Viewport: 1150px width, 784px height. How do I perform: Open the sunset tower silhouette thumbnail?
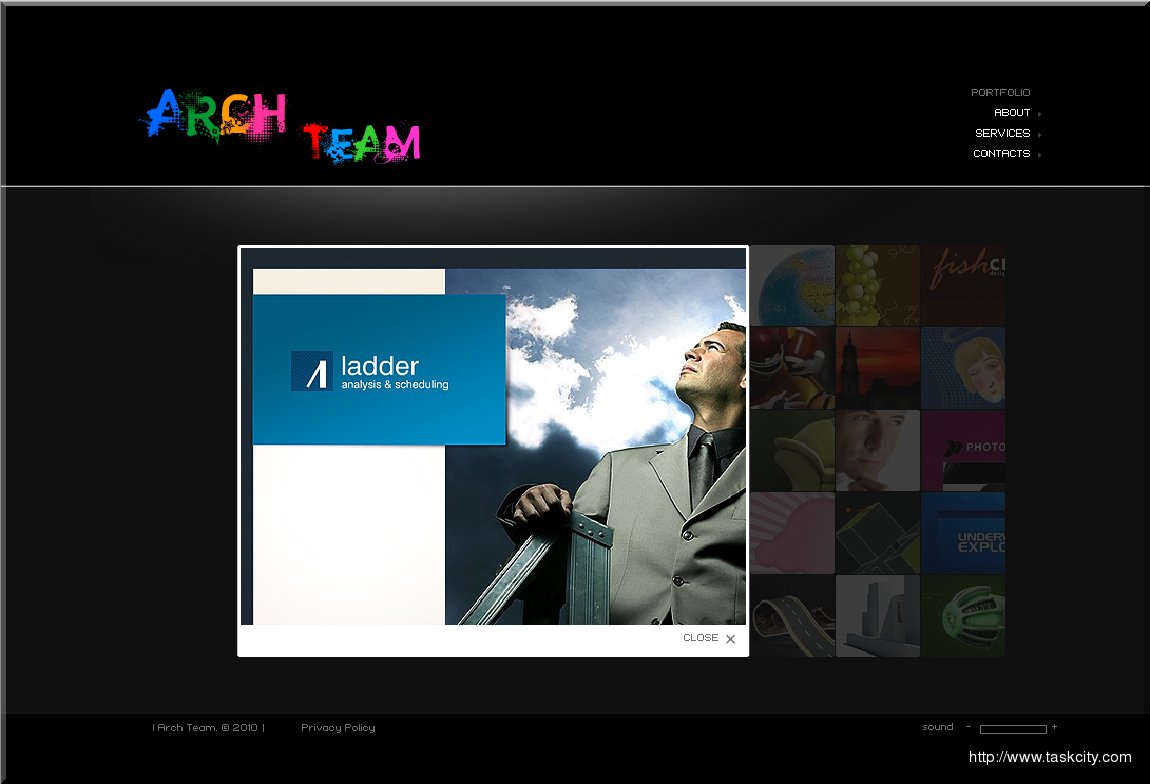coord(877,367)
